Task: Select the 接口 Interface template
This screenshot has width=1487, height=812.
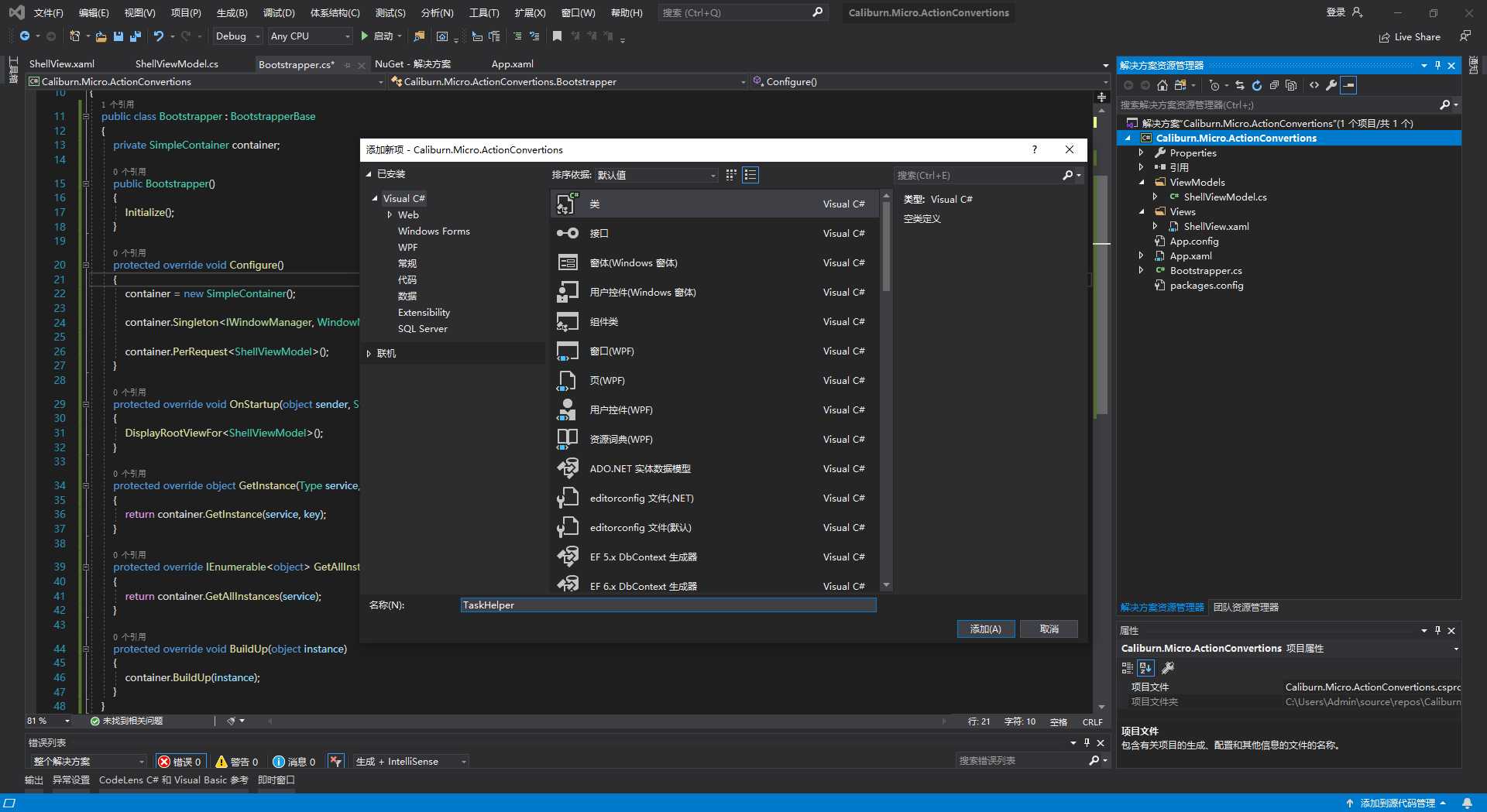Action: pyautogui.click(x=714, y=233)
